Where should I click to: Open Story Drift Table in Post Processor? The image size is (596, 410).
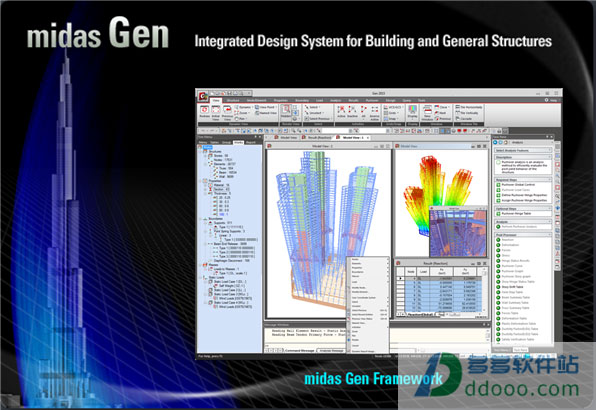click(510, 287)
